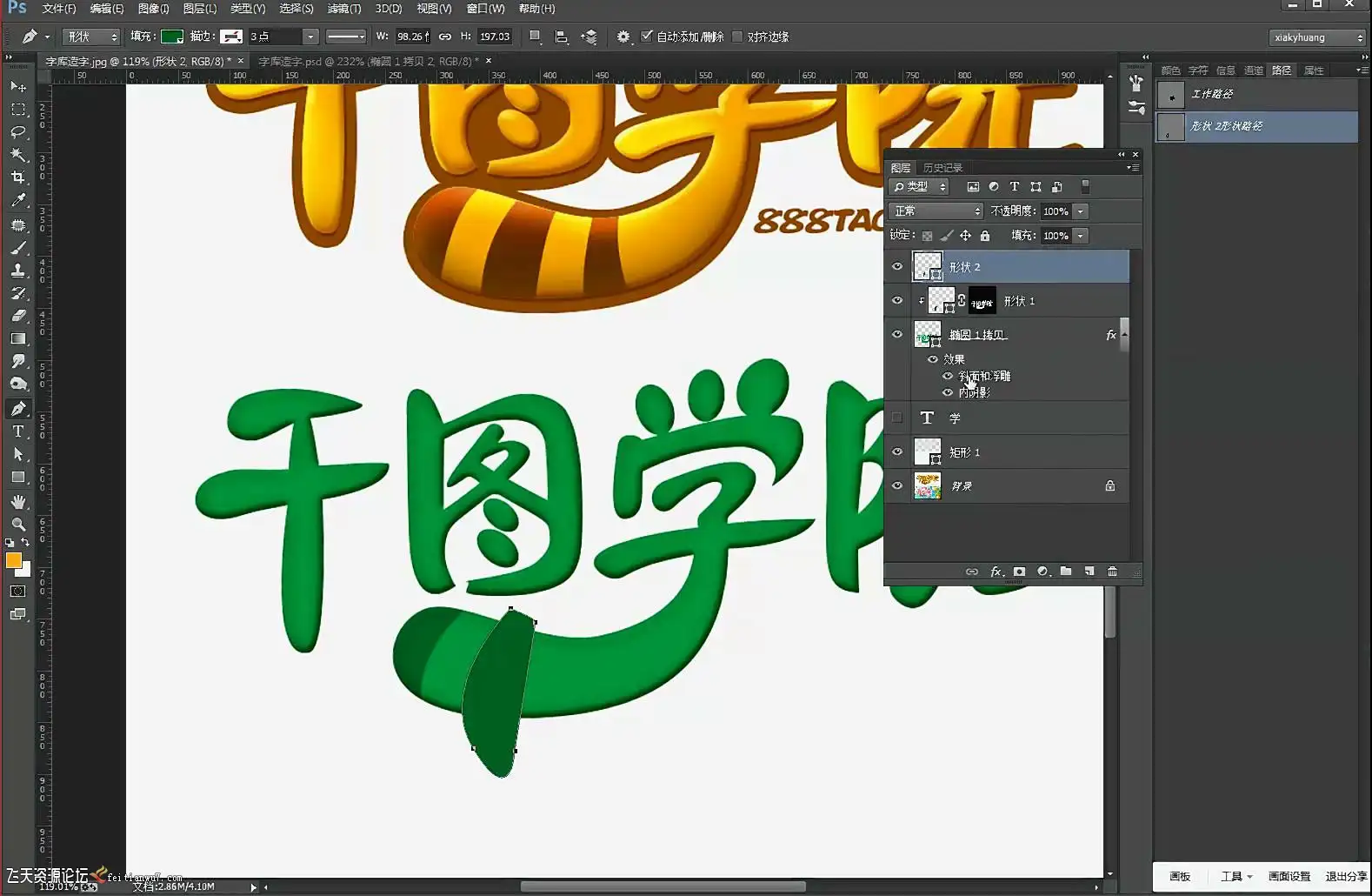Screen dimensions: 1372x896
Task: Toggle 斜面和浮雕 effect visibility
Action: click(948, 377)
